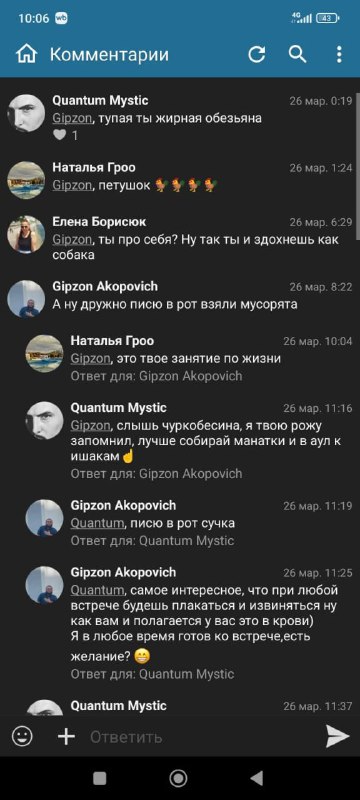Tap Android recent apps square button
The width and height of the screenshot is (360, 800).
(x=100, y=778)
